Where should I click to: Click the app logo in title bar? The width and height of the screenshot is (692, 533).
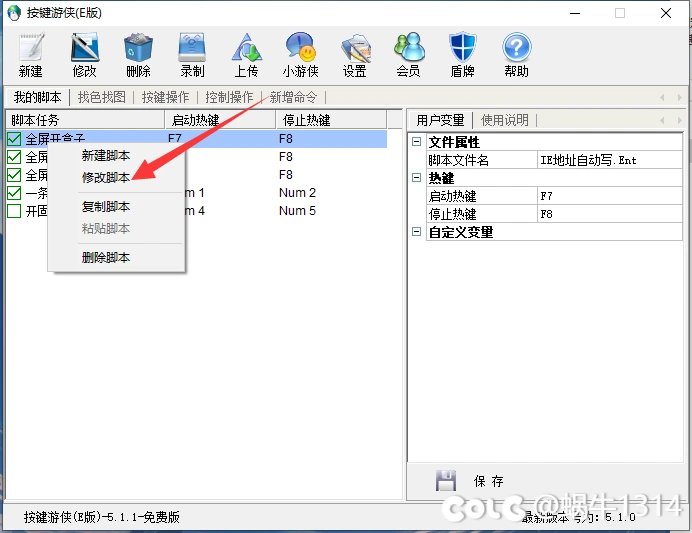point(14,13)
